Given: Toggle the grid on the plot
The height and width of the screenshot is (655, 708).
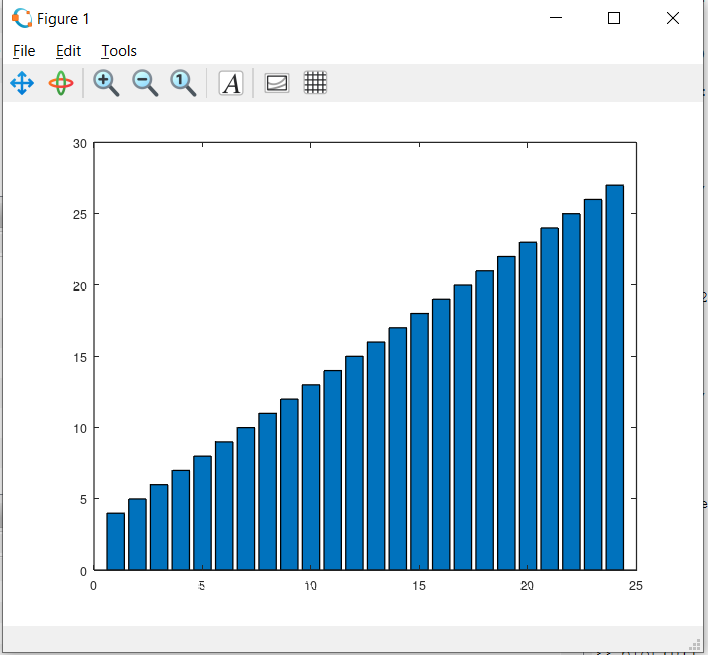Looking at the screenshot, I should pos(315,83).
